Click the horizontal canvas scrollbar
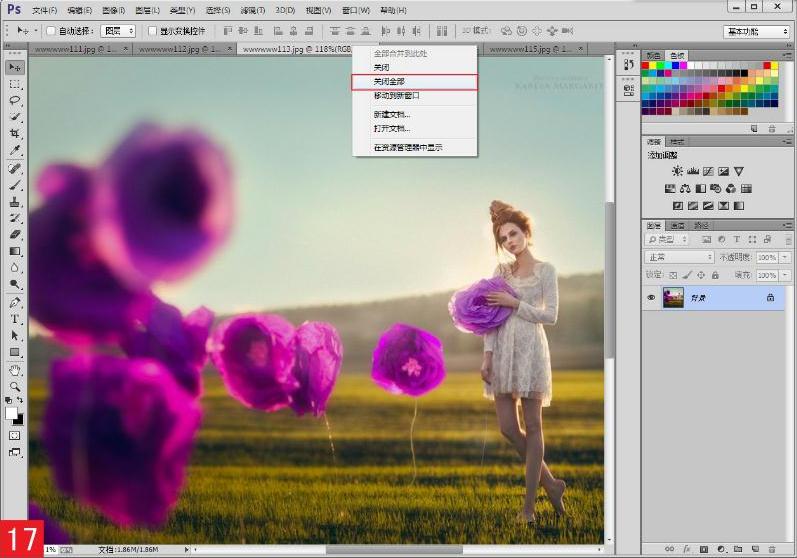Viewport: 797px width, 558px height. coord(394,549)
